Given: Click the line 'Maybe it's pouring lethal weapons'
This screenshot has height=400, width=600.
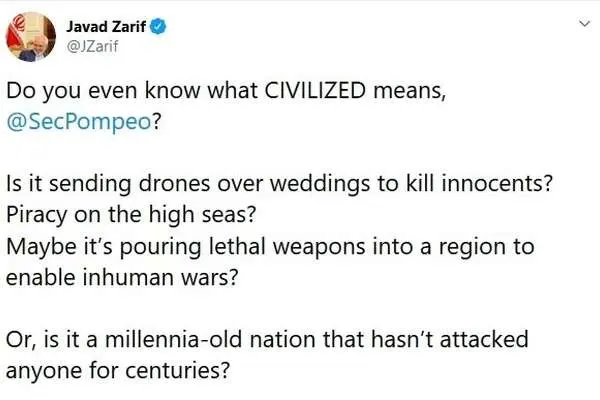Looking at the screenshot, I should (270, 247).
